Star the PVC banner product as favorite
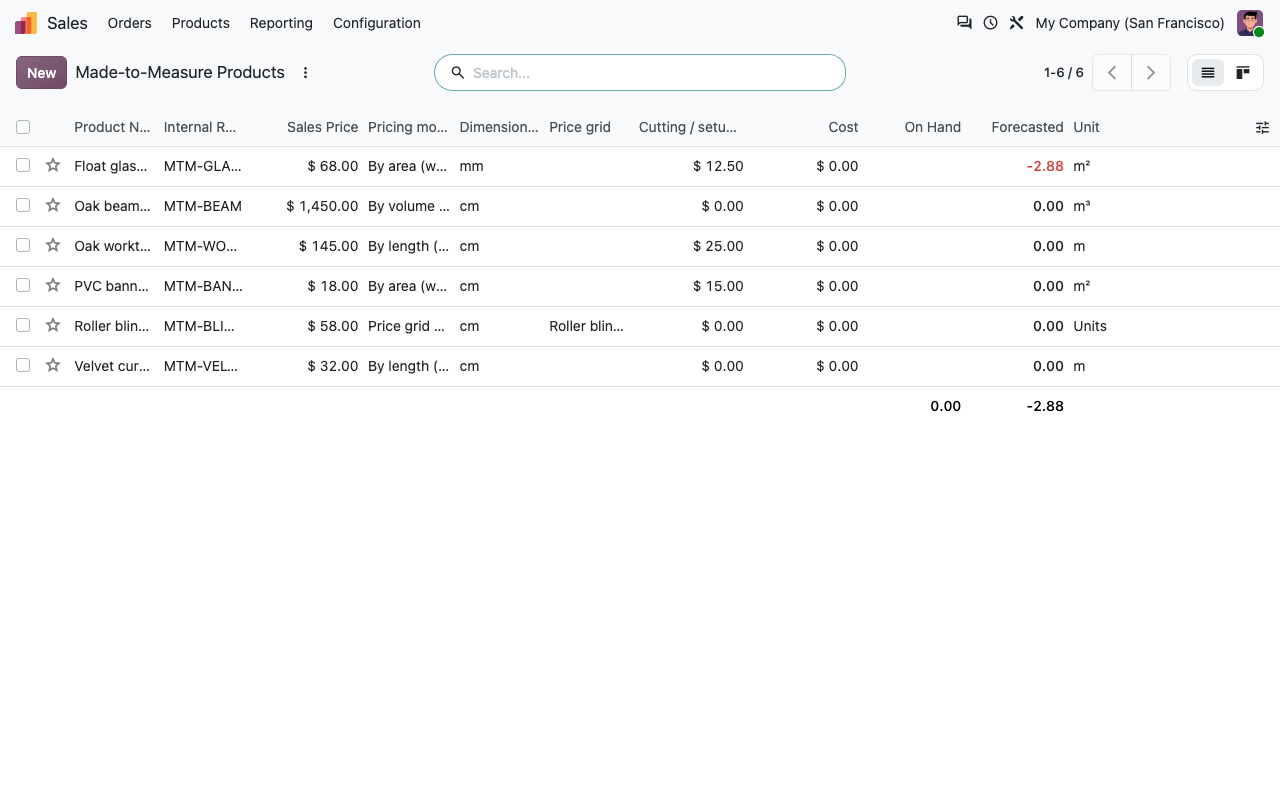1280x800 pixels. tap(53, 285)
